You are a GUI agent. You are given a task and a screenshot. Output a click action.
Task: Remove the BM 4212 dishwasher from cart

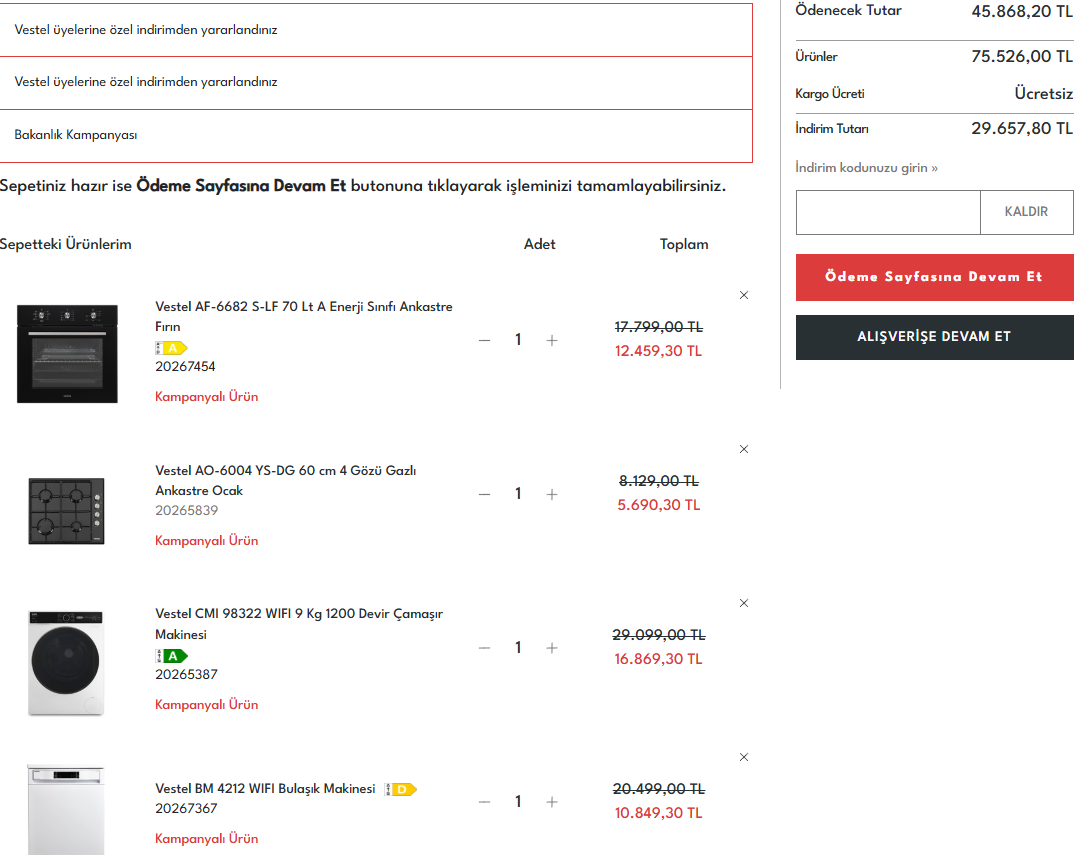pyautogui.click(x=744, y=757)
